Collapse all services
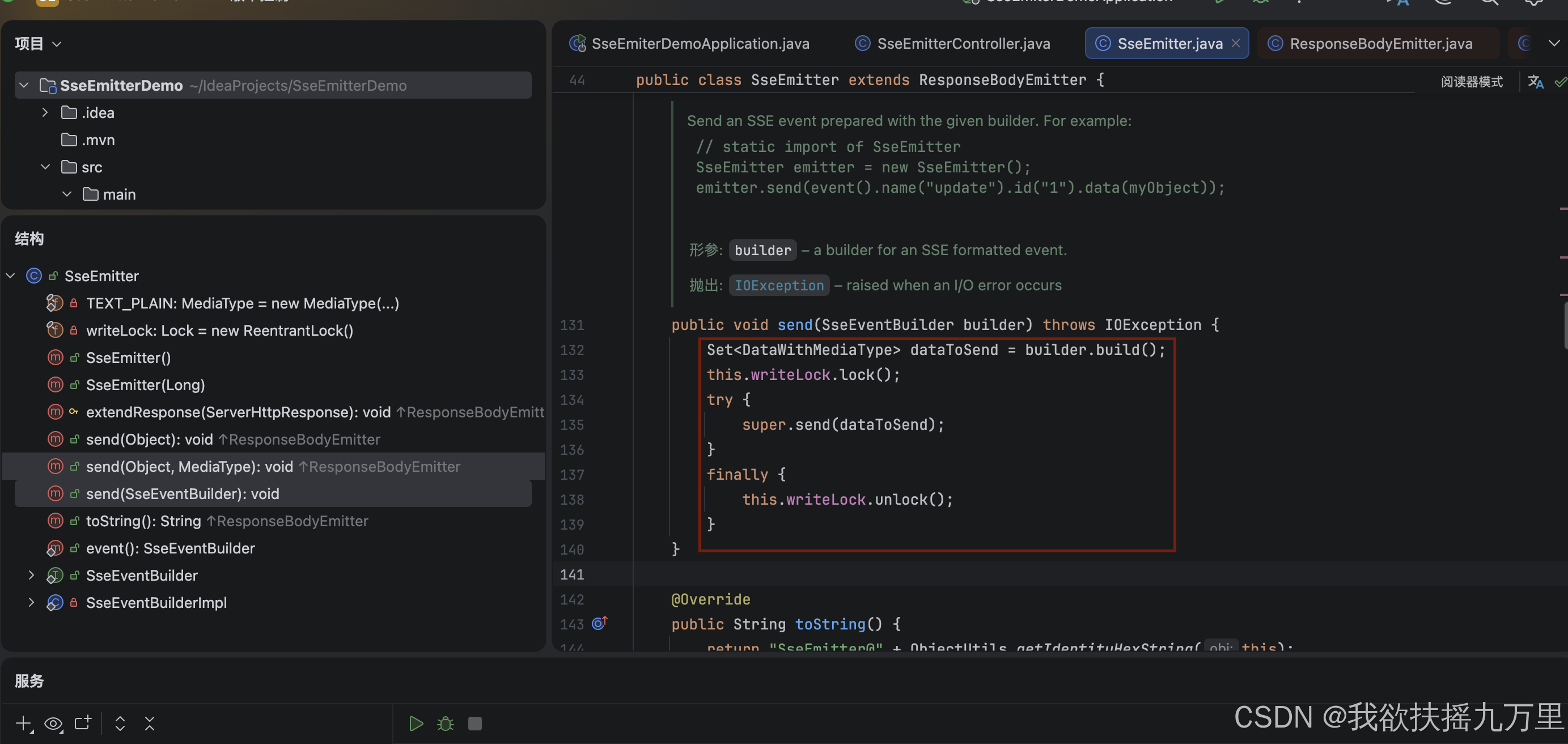This screenshot has width=1568, height=744. pos(150,723)
